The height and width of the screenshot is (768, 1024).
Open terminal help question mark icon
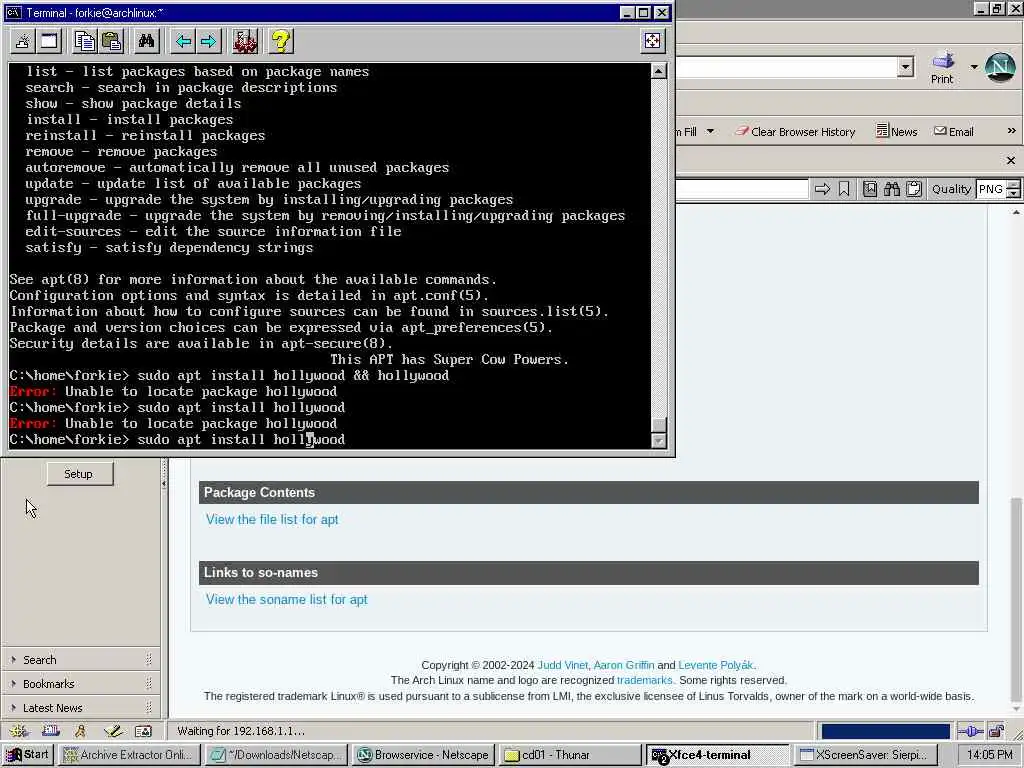pos(281,42)
